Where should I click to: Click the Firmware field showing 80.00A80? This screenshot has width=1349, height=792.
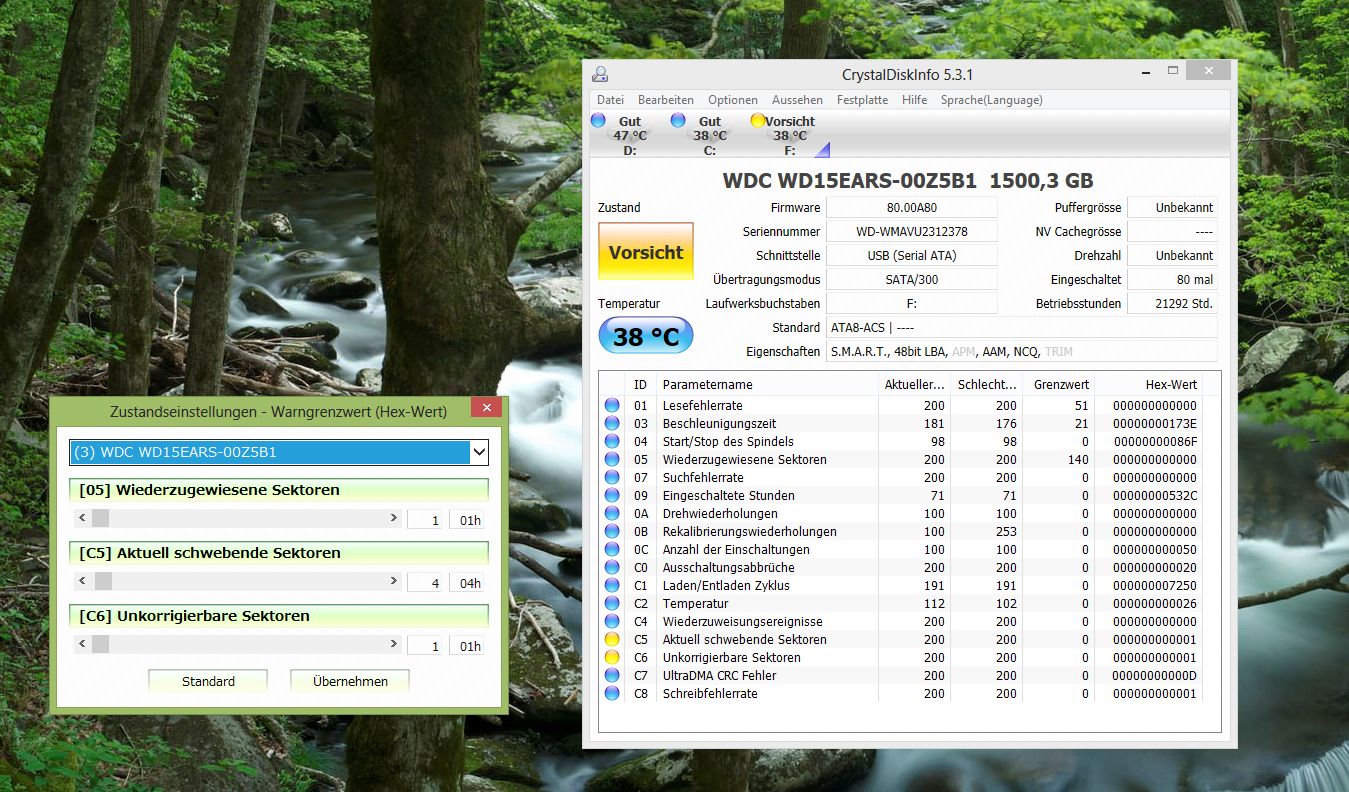pos(912,207)
